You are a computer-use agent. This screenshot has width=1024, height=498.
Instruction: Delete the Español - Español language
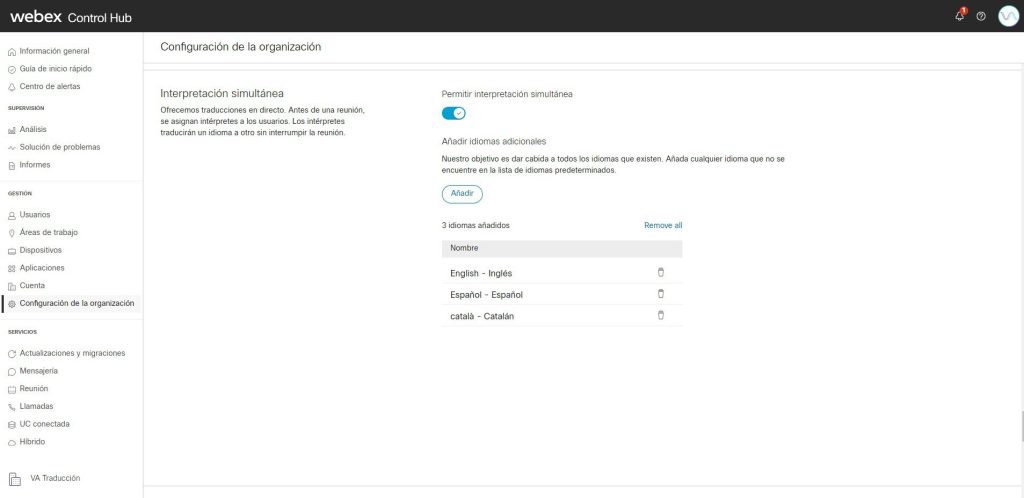pos(660,294)
